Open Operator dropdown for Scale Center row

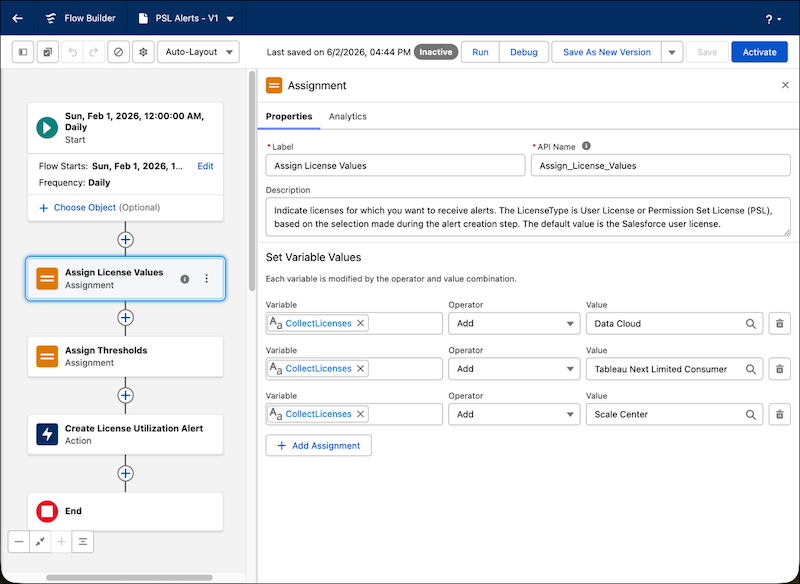(514, 414)
